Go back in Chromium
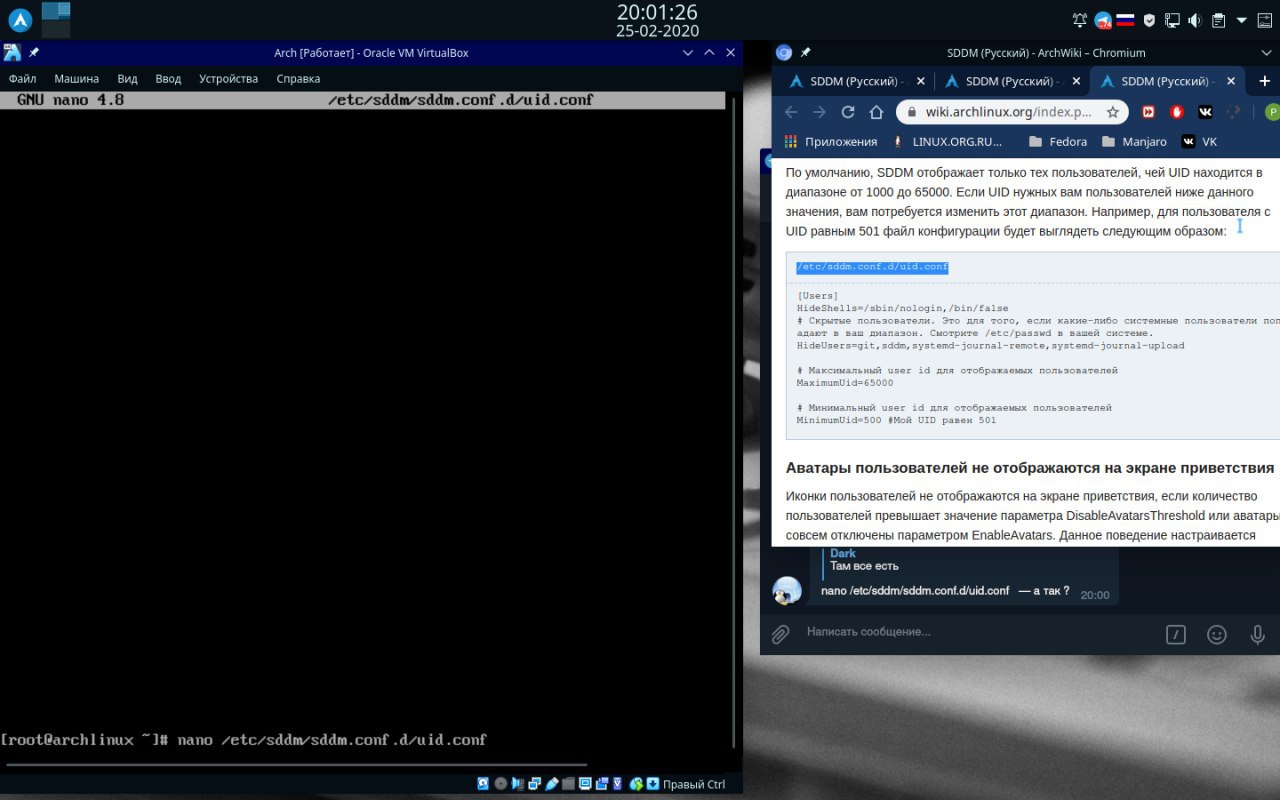The image size is (1280, 800). point(791,112)
